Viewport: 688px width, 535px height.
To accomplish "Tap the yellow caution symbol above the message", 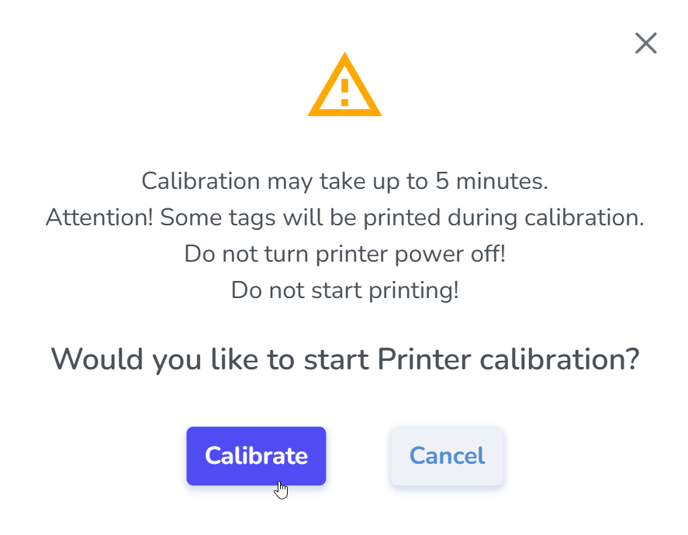I will tap(344, 85).
